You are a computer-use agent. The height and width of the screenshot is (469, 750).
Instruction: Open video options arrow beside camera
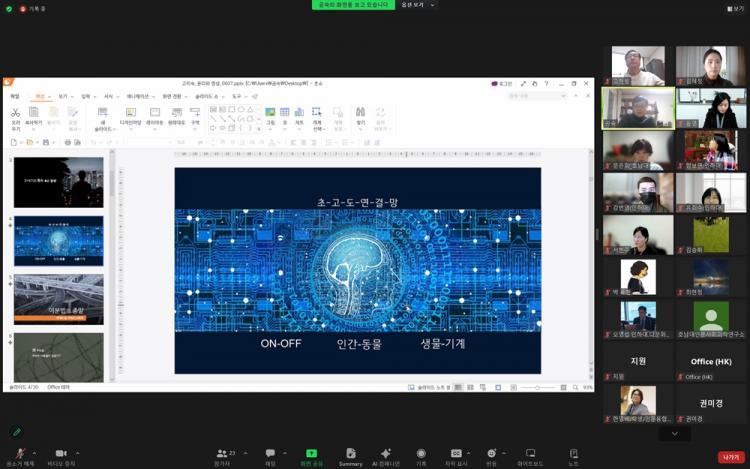(77, 453)
